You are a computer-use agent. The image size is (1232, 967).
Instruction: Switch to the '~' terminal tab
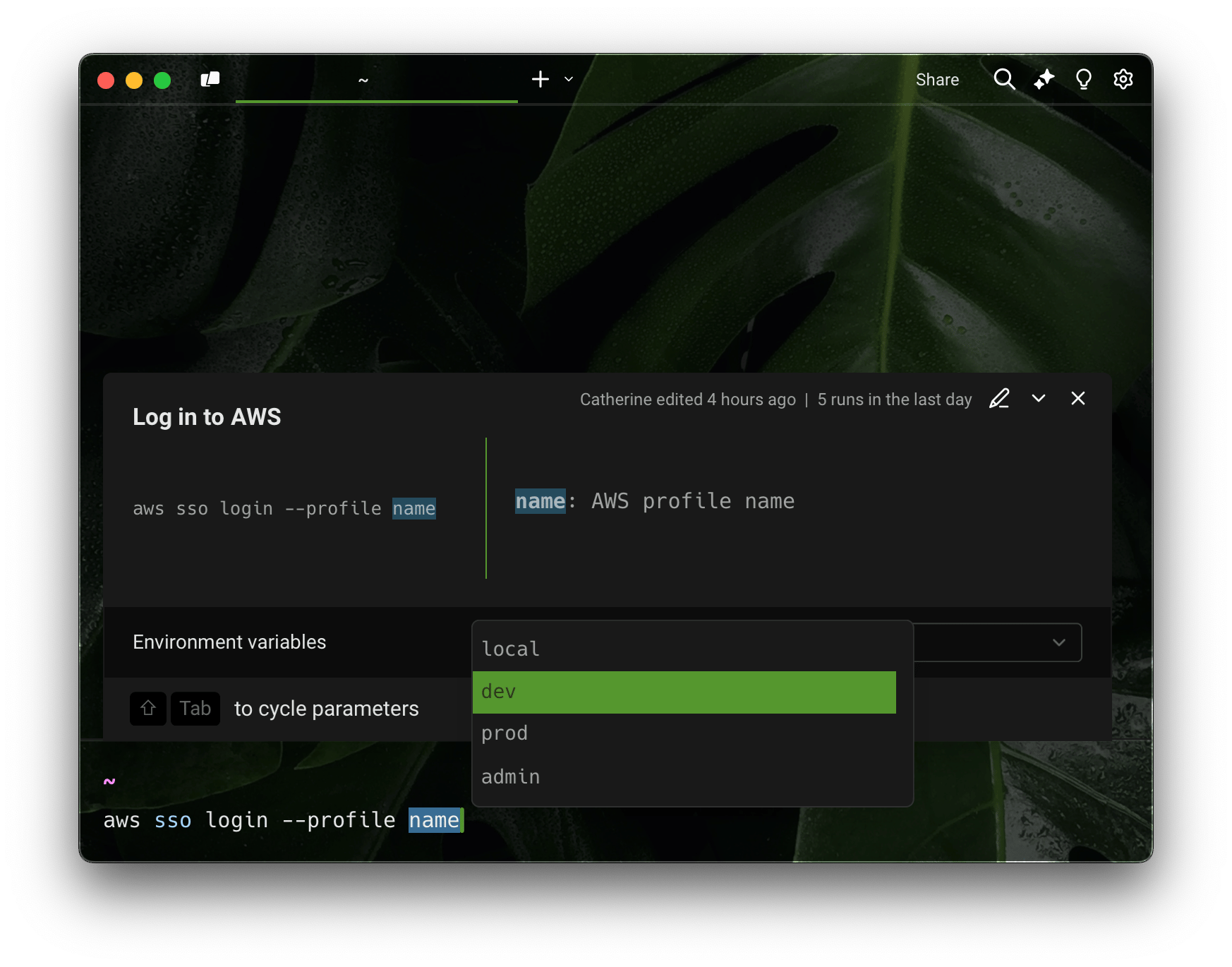(x=363, y=80)
